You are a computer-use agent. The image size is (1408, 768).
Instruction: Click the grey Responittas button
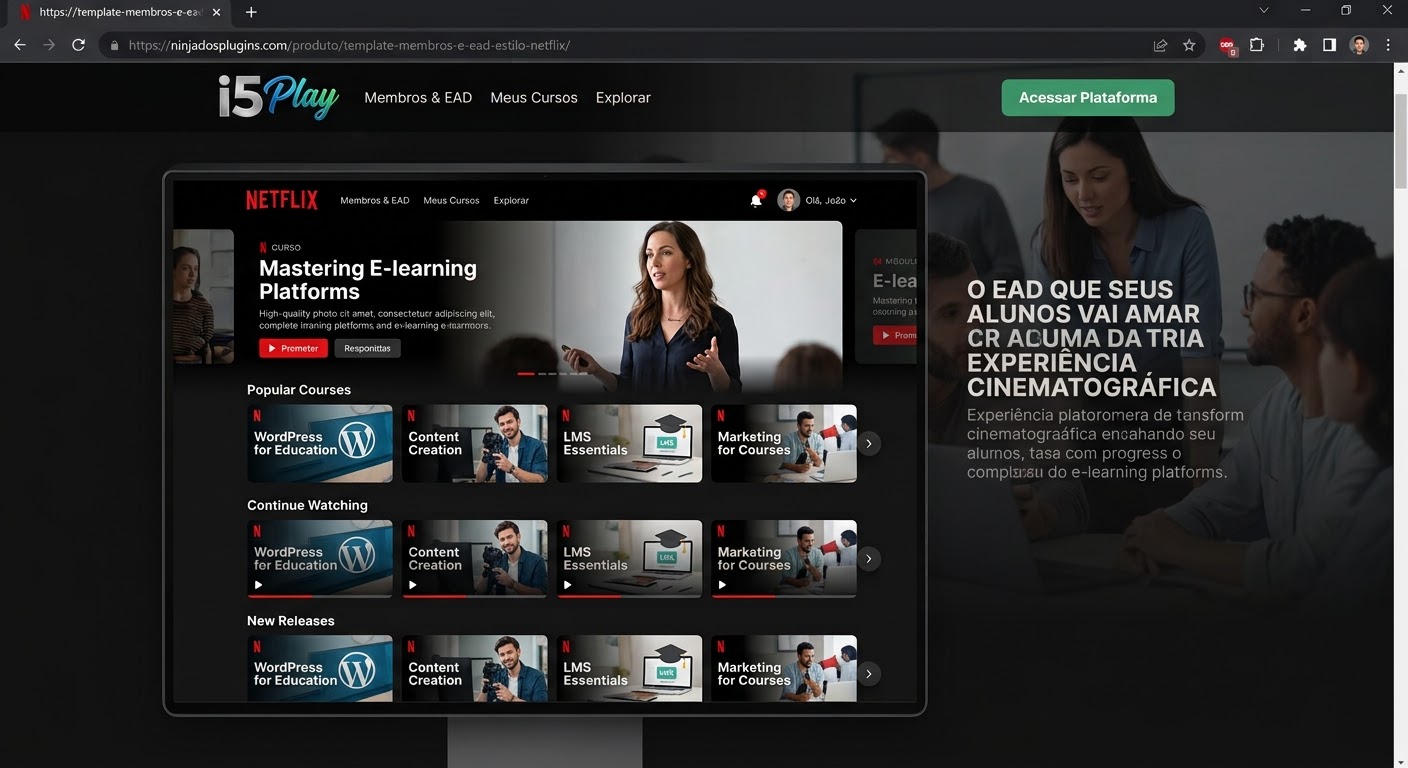coord(367,348)
